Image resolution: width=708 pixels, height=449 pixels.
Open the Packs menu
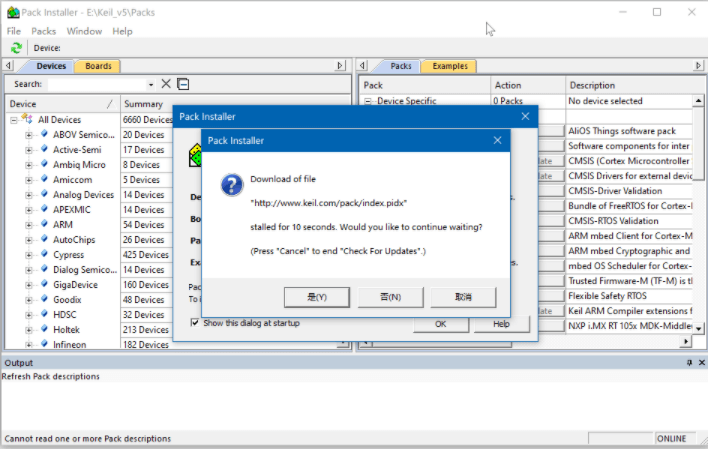[x=43, y=31]
